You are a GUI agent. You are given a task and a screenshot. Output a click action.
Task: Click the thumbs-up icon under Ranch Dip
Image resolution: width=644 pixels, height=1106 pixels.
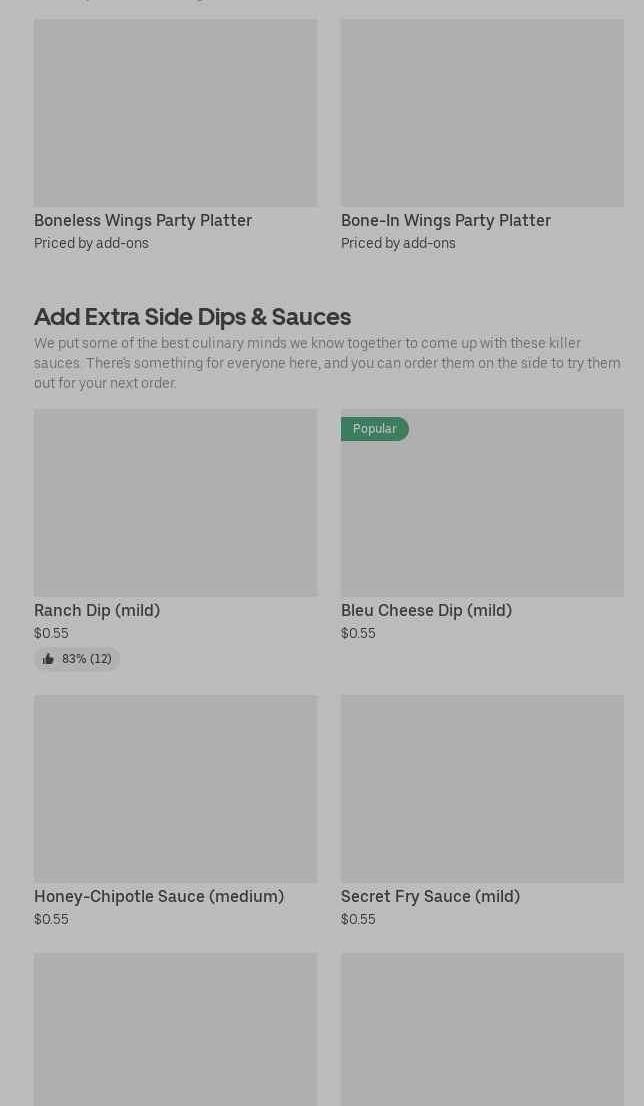(48, 659)
